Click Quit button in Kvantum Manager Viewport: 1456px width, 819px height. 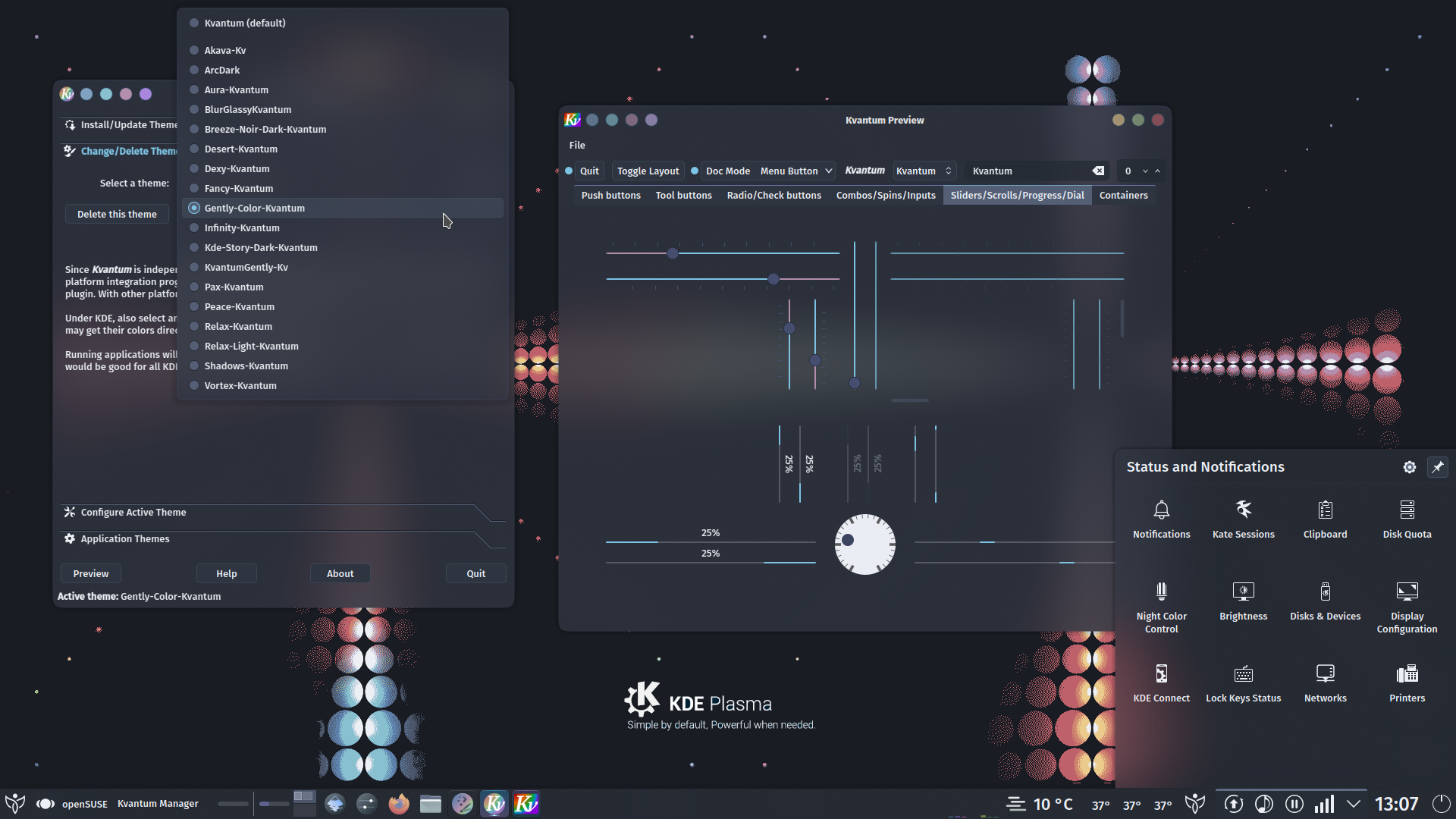(475, 574)
